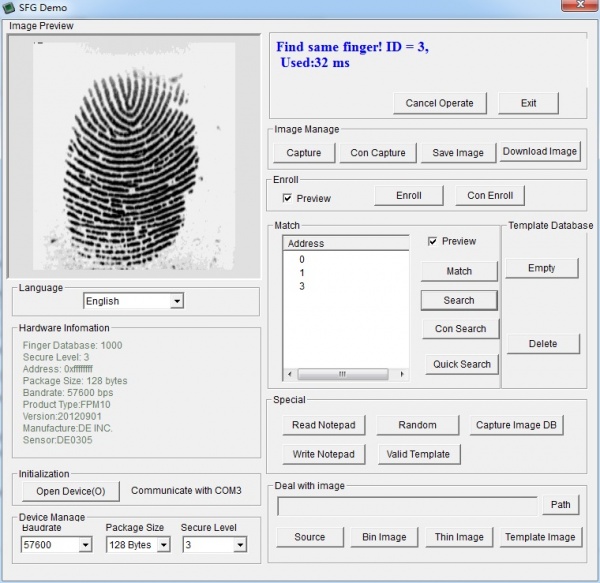Viewport: 600px width, 583px height.
Task: Click the 'Find same finger! ID = 3' message
Action: coord(352,47)
